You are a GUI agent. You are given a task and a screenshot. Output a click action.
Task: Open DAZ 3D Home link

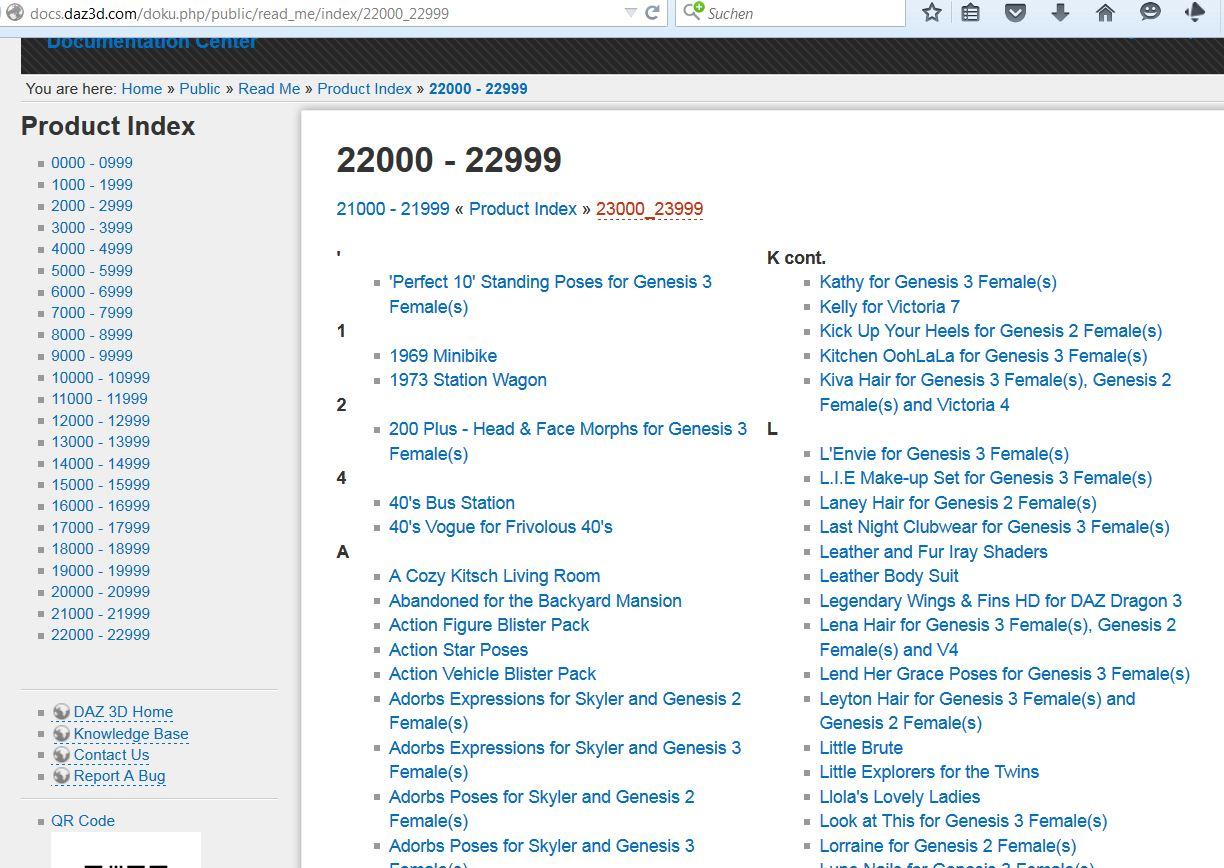(x=123, y=712)
